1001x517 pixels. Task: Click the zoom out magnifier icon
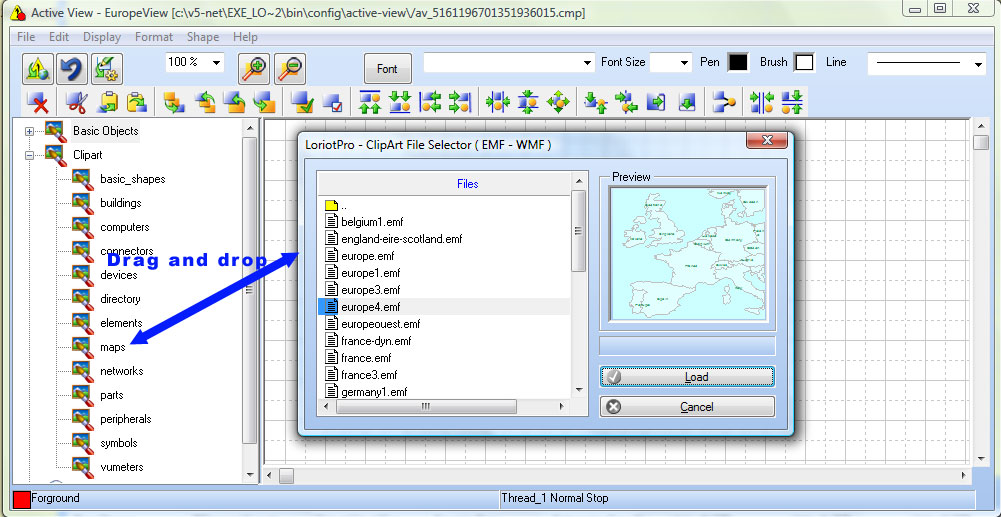290,68
